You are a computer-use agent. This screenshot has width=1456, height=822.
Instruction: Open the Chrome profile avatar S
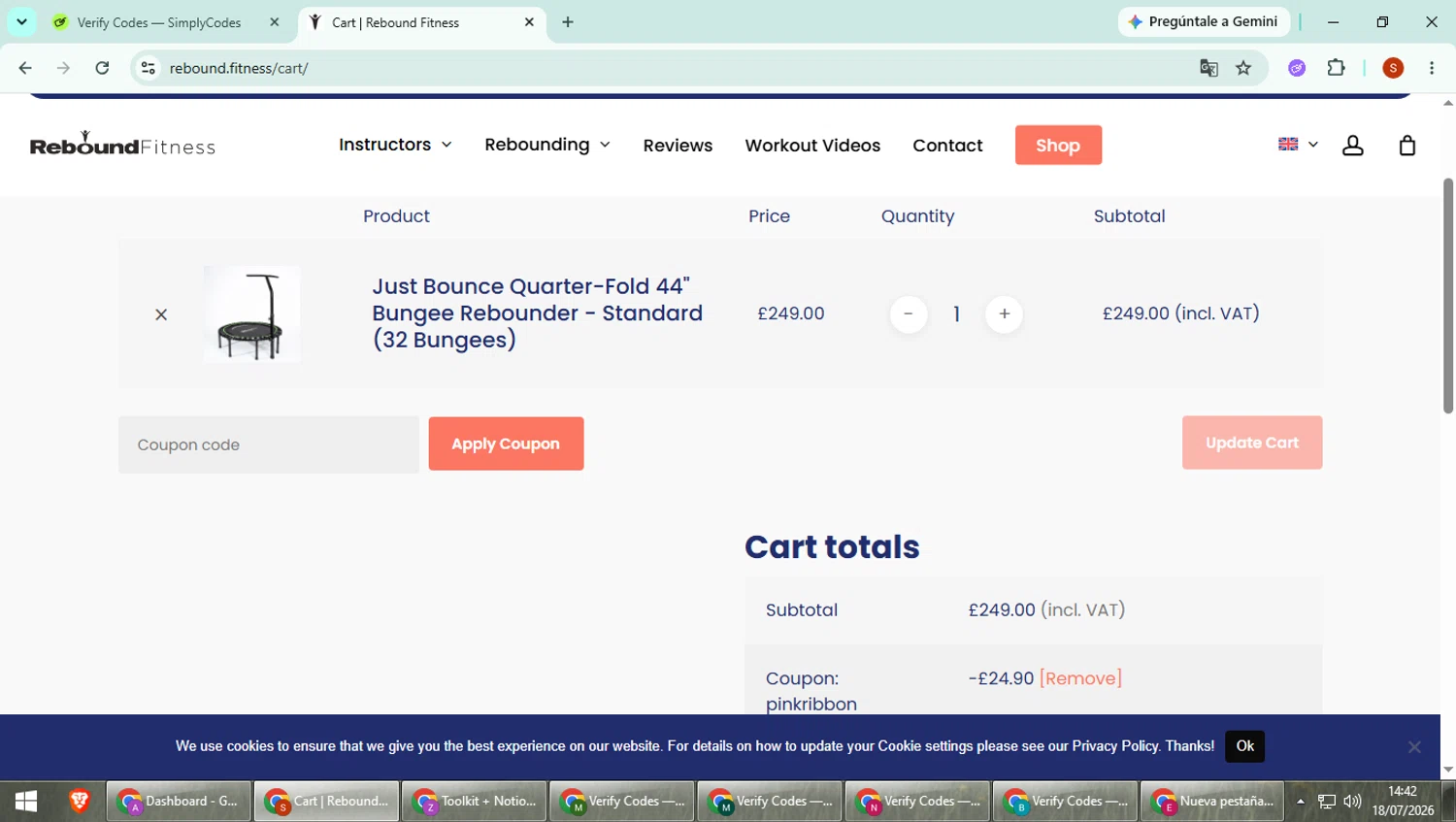pyautogui.click(x=1393, y=68)
